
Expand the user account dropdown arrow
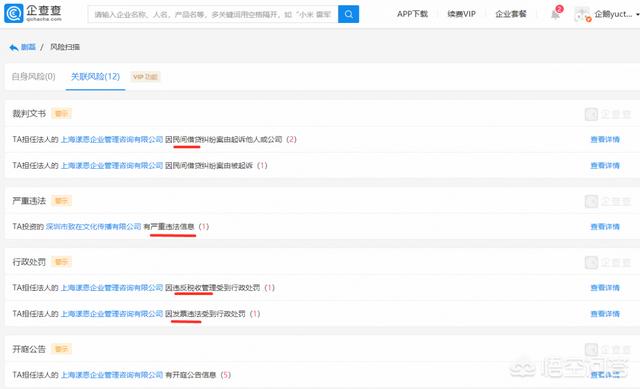click(637, 15)
